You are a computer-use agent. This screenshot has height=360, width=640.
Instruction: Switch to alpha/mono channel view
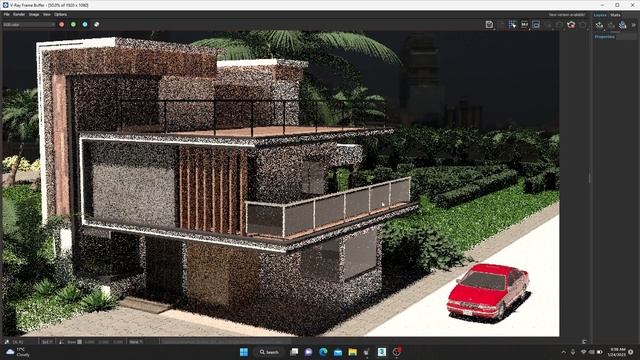click(x=97, y=24)
